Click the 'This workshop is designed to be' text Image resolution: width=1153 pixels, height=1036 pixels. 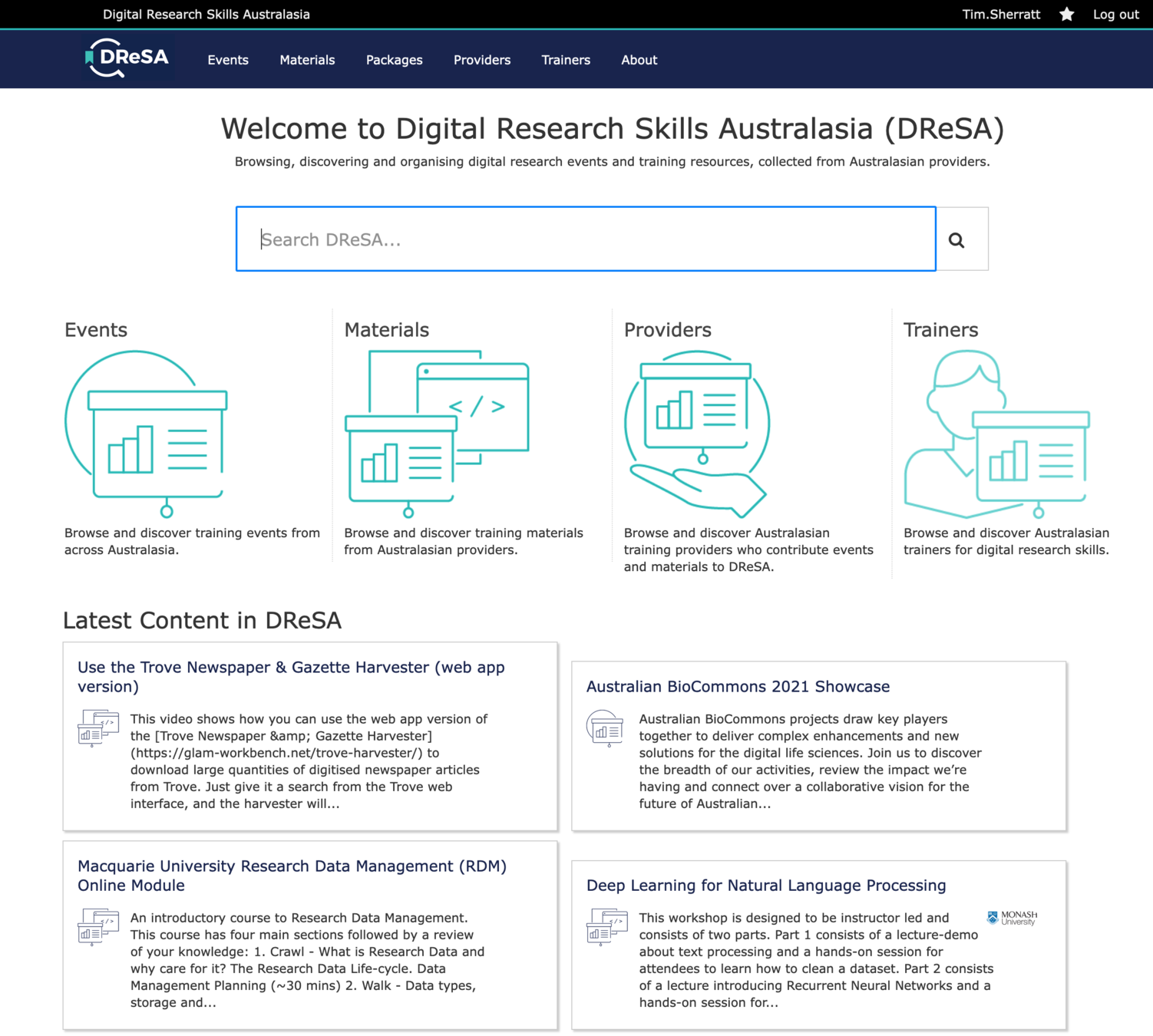pos(816,960)
